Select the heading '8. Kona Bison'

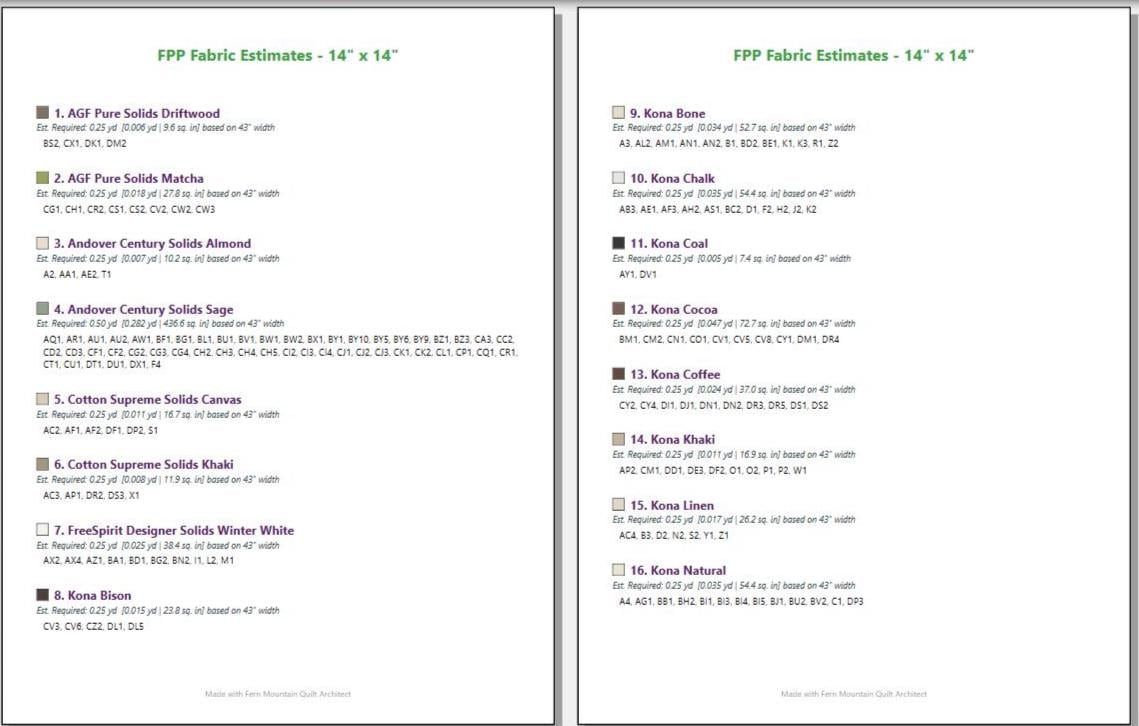pos(92,595)
